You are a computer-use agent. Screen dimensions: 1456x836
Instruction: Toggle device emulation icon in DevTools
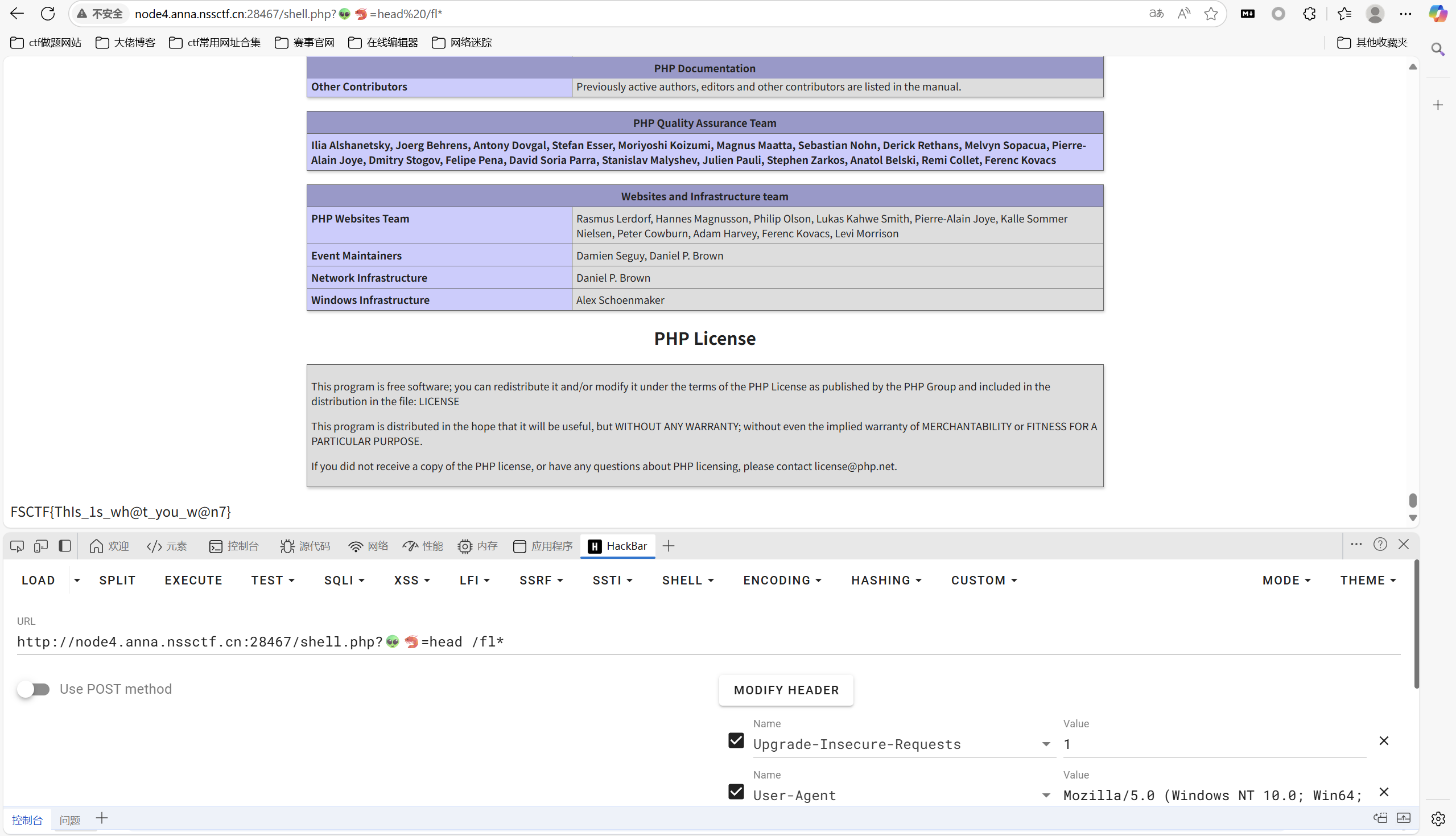[41, 546]
